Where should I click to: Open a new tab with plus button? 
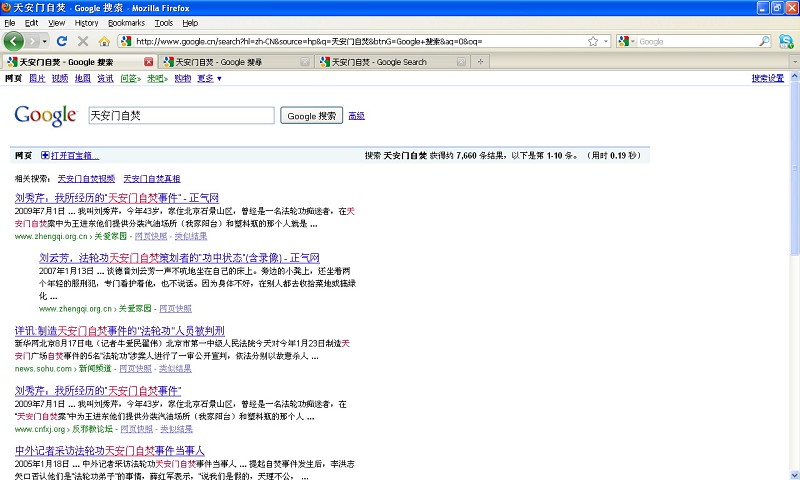tap(481, 62)
